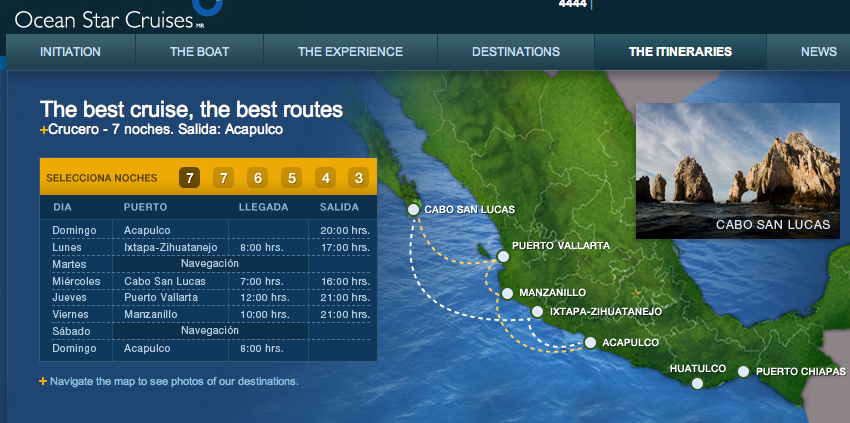Select the Huatulco map marker
Screen dimensions: 850x423
pyautogui.click(x=698, y=381)
